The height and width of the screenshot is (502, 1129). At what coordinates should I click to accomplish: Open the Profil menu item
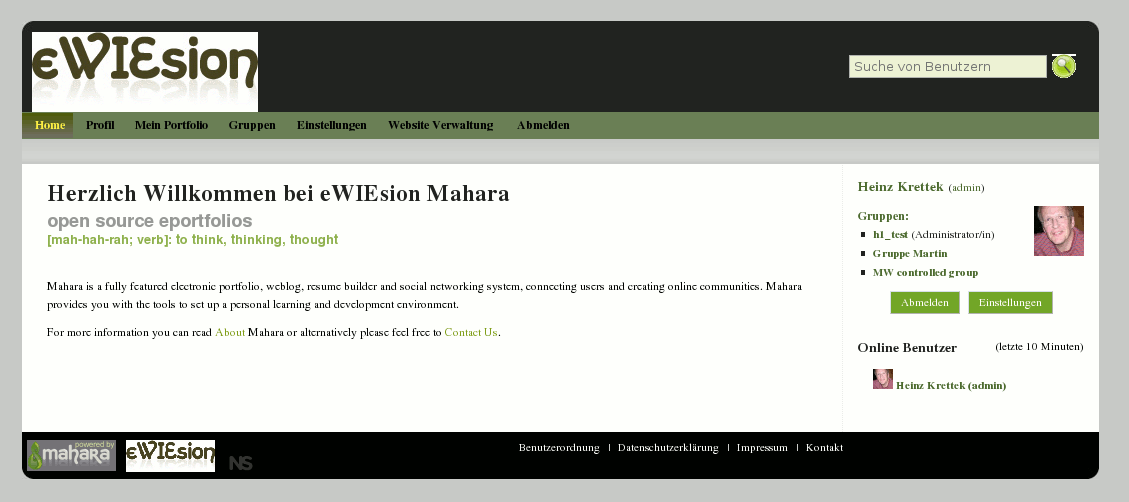click(100, 125)
